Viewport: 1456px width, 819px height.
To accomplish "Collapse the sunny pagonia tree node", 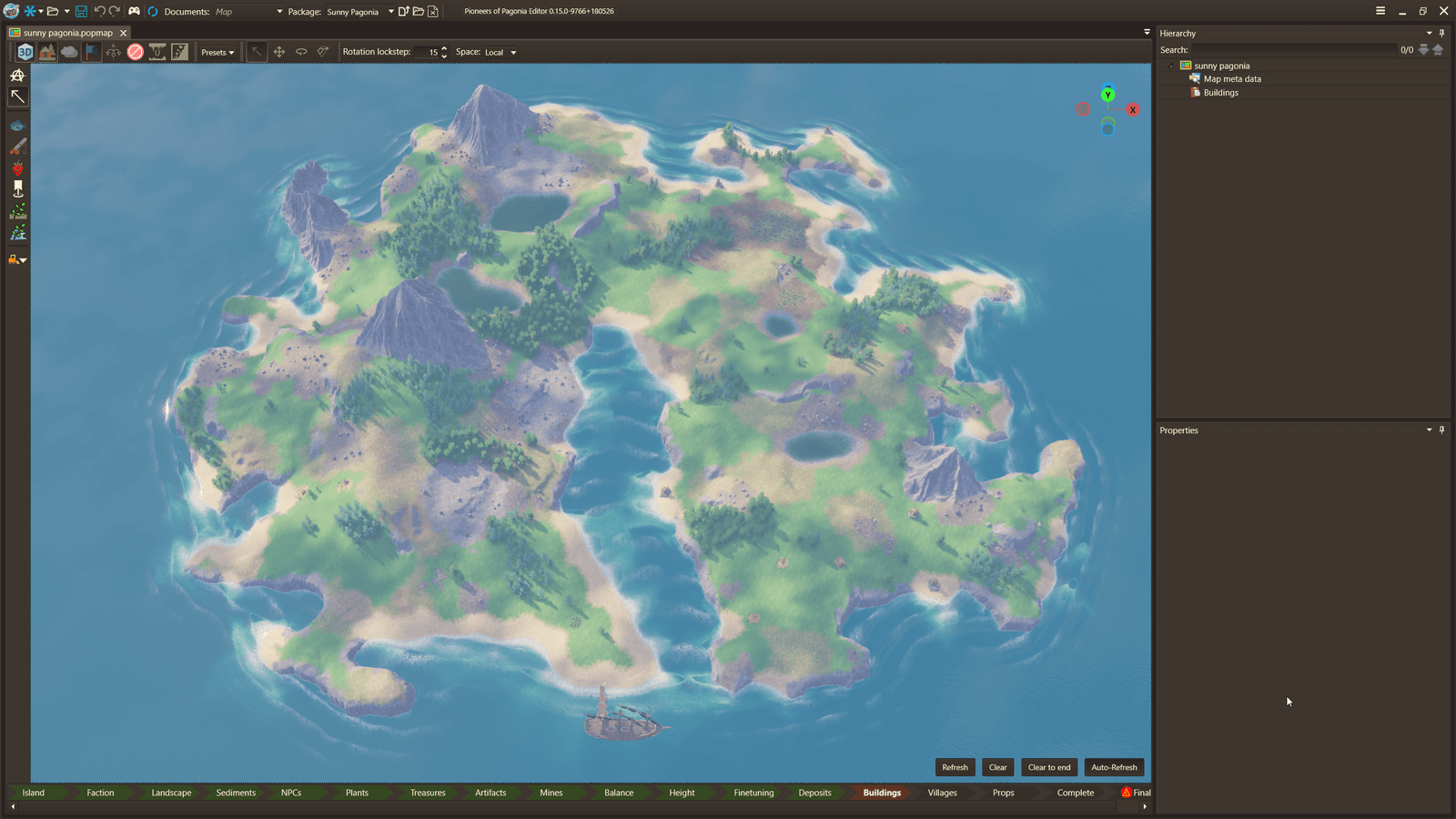I will pyautogui.click(x=1171, y=66).
